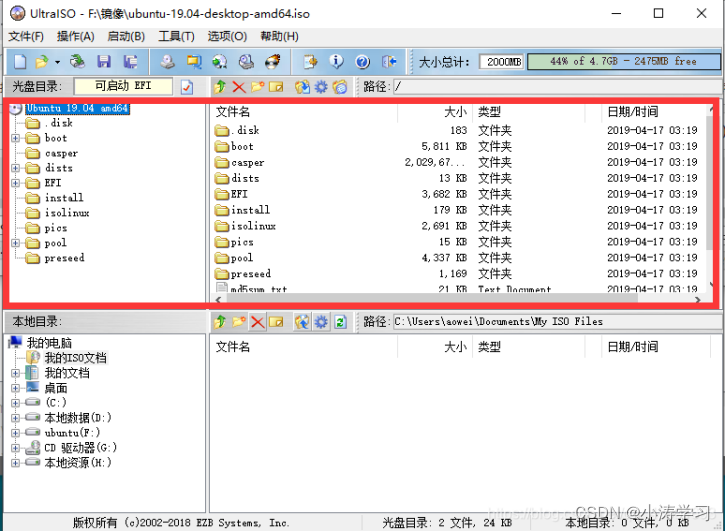The image size is (725, 531).
Task: Expand the ubuntu(F:) drive node
Action: point(16,433)
